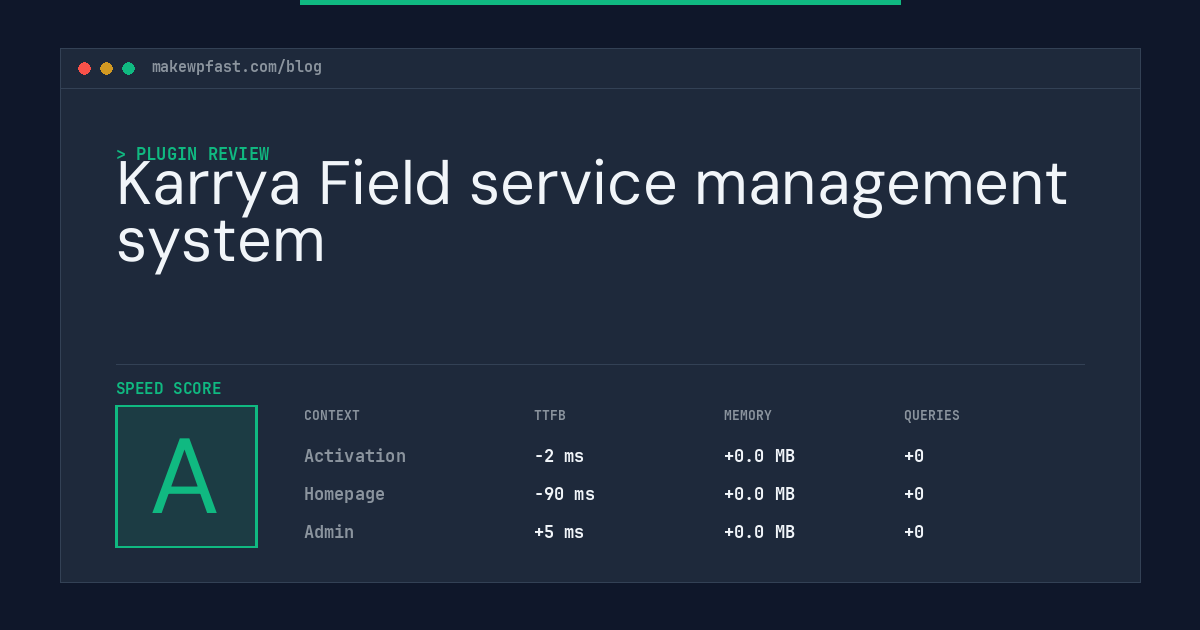Click the '-90 ms' TTFB value
The image size is (1200, 630).
coord(564,494)
